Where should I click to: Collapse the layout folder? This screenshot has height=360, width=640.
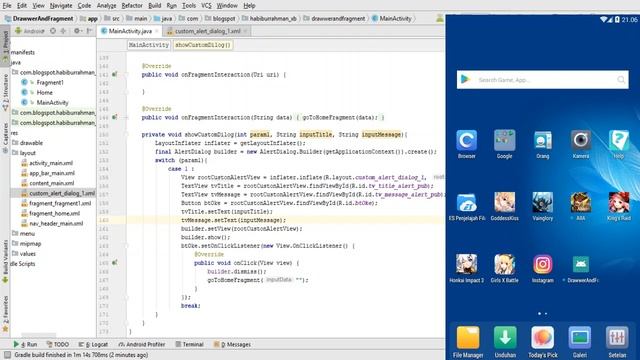pyautogui.click(x=27, y=153)
